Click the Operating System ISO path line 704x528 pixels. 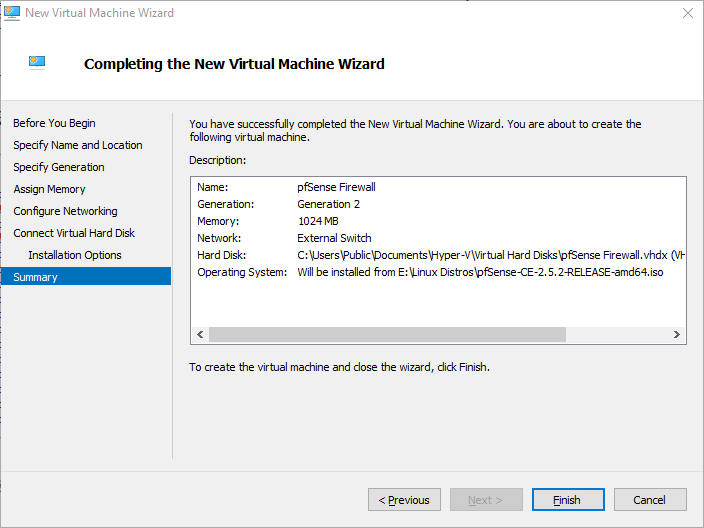(480, 272)
